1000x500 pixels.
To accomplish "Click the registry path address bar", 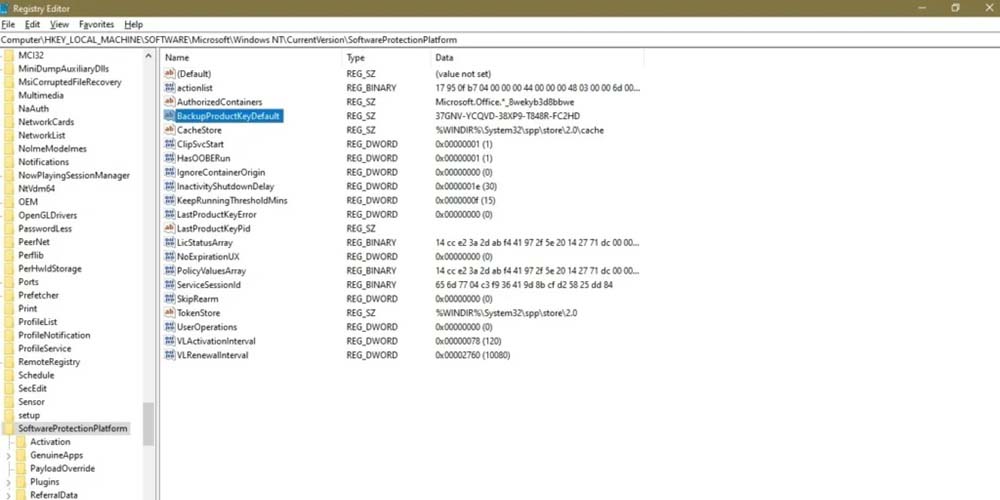I will [x=500, y=40].
